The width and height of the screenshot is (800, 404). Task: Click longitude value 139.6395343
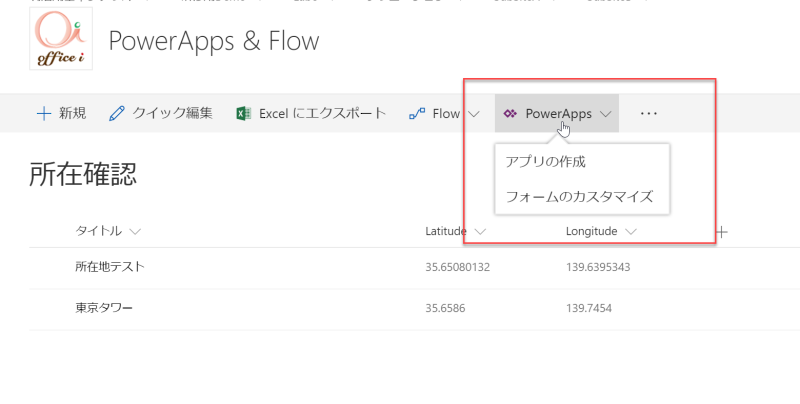(598, 267)
